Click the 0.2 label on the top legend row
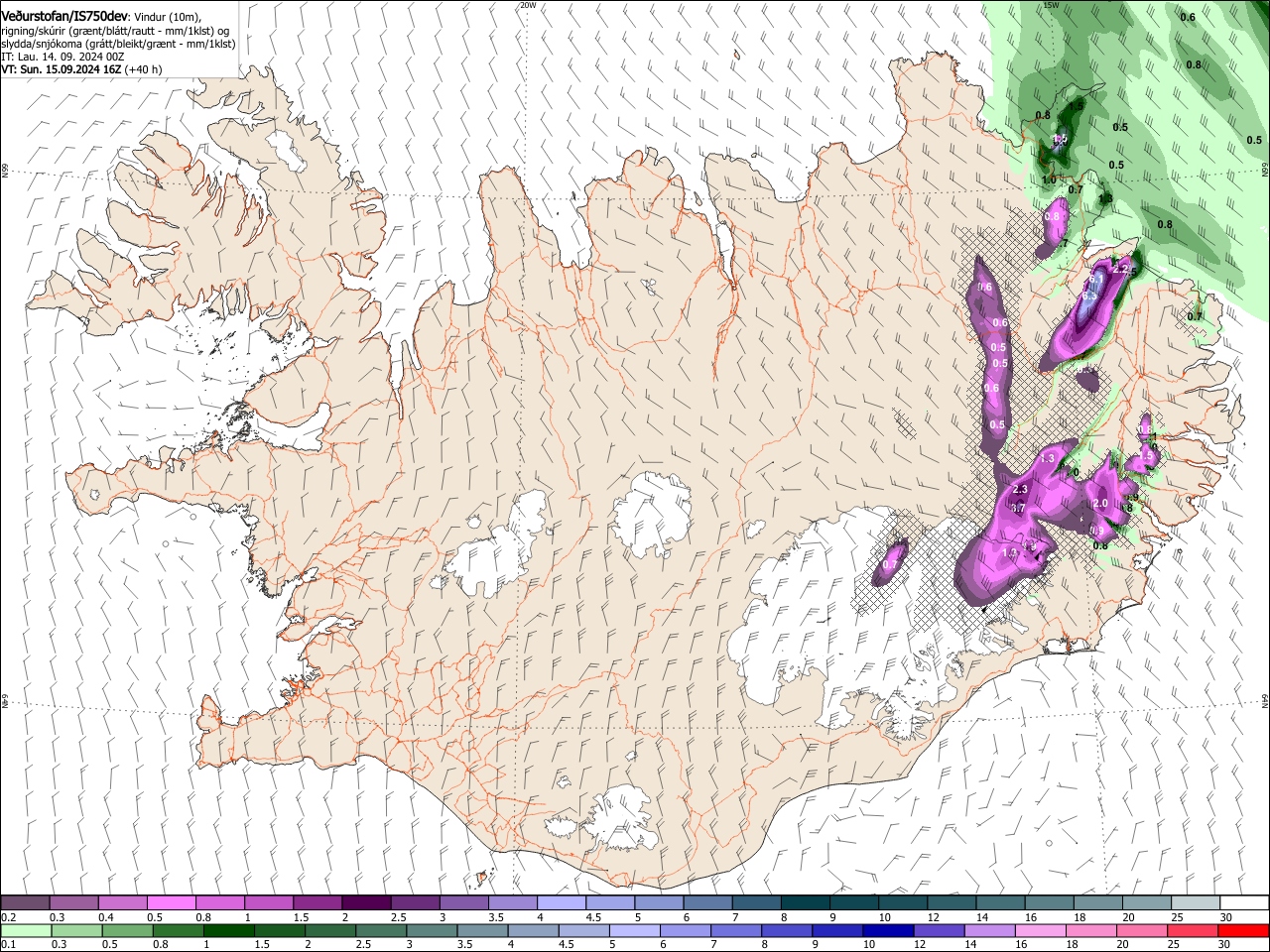The height and width of the screenshot is (952, 1270). (9, 917)
